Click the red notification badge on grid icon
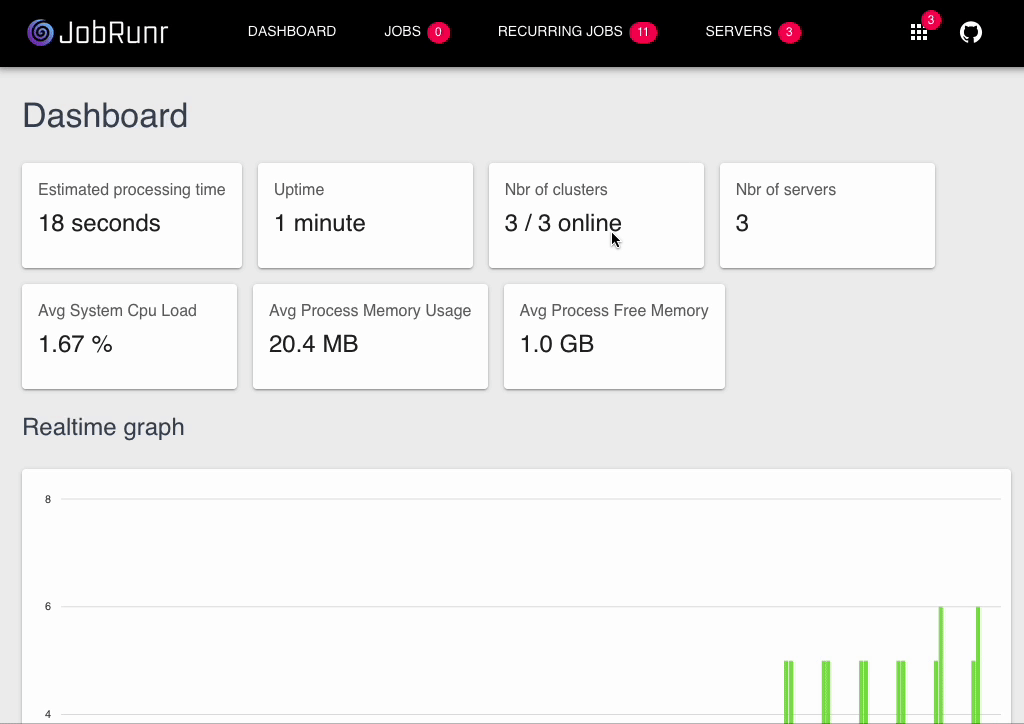Viewport: 1024px width, 724px height. pyautogui.click(x=931, y=20)
